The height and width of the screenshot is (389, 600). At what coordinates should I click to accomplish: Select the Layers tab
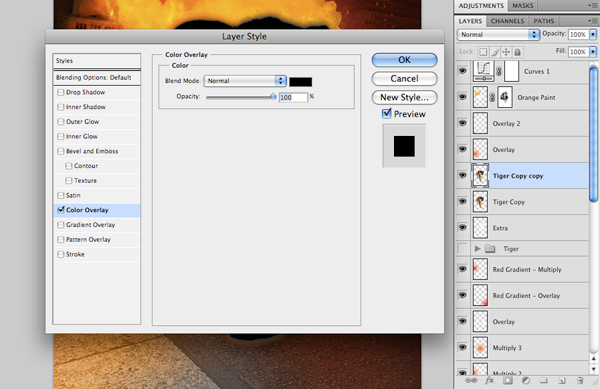click(470, 21)
